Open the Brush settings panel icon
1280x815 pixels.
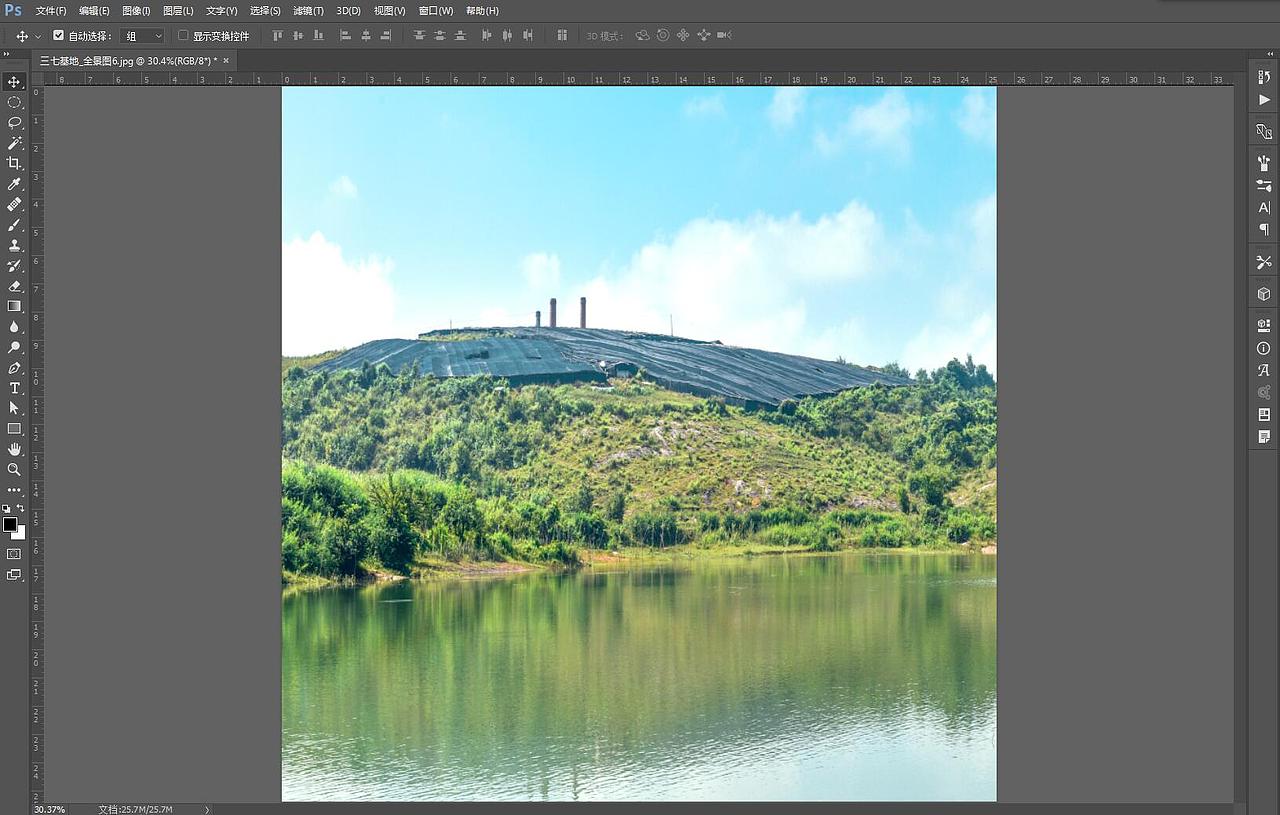click(1264, 185)
